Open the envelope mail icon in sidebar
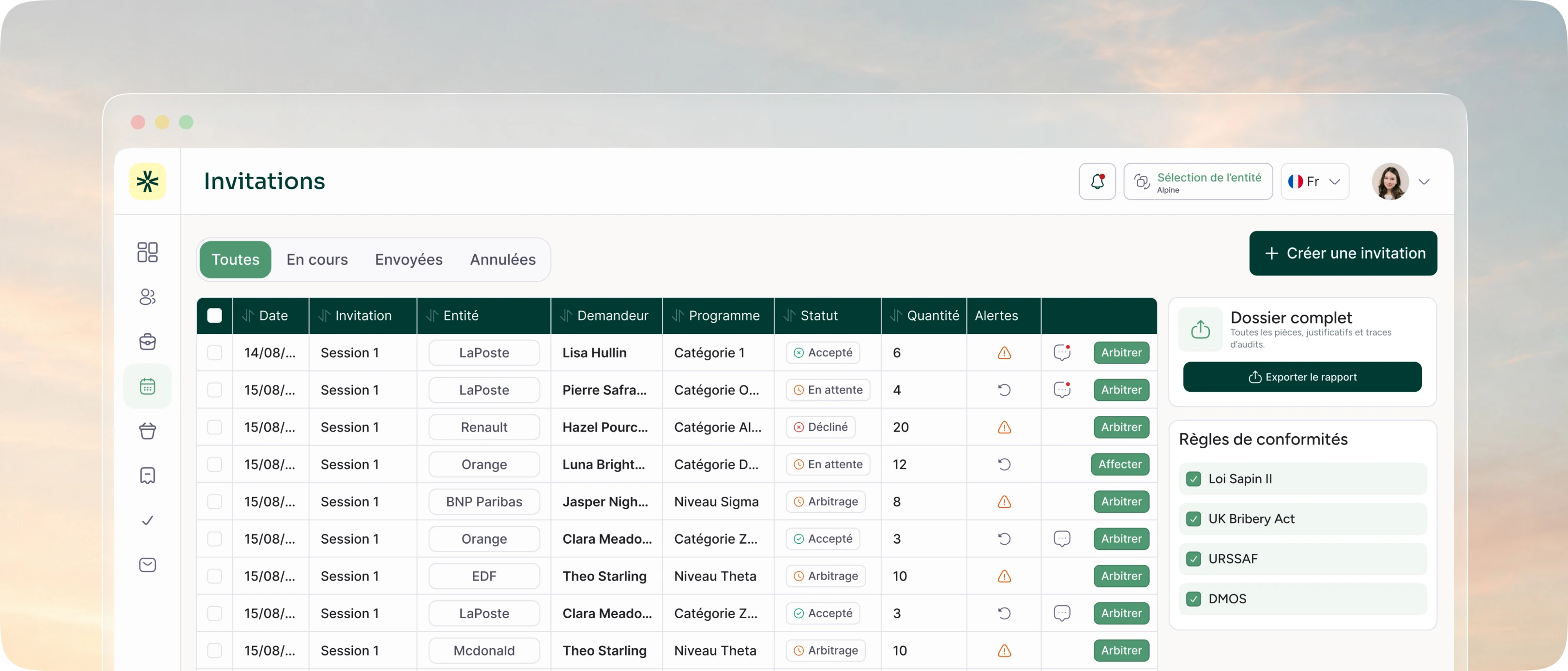 147,564
